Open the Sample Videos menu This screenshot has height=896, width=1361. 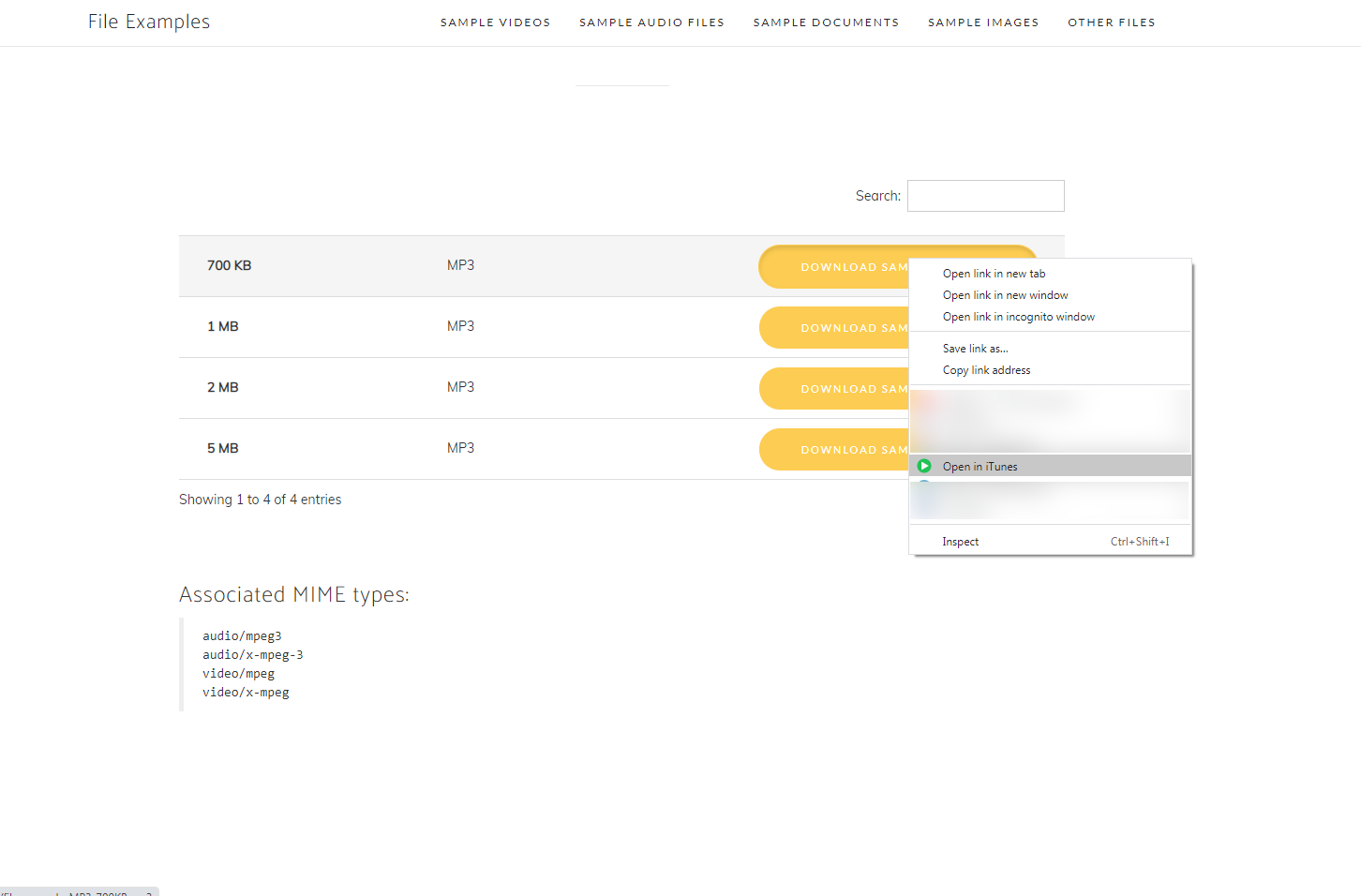(x=496, y=22)
